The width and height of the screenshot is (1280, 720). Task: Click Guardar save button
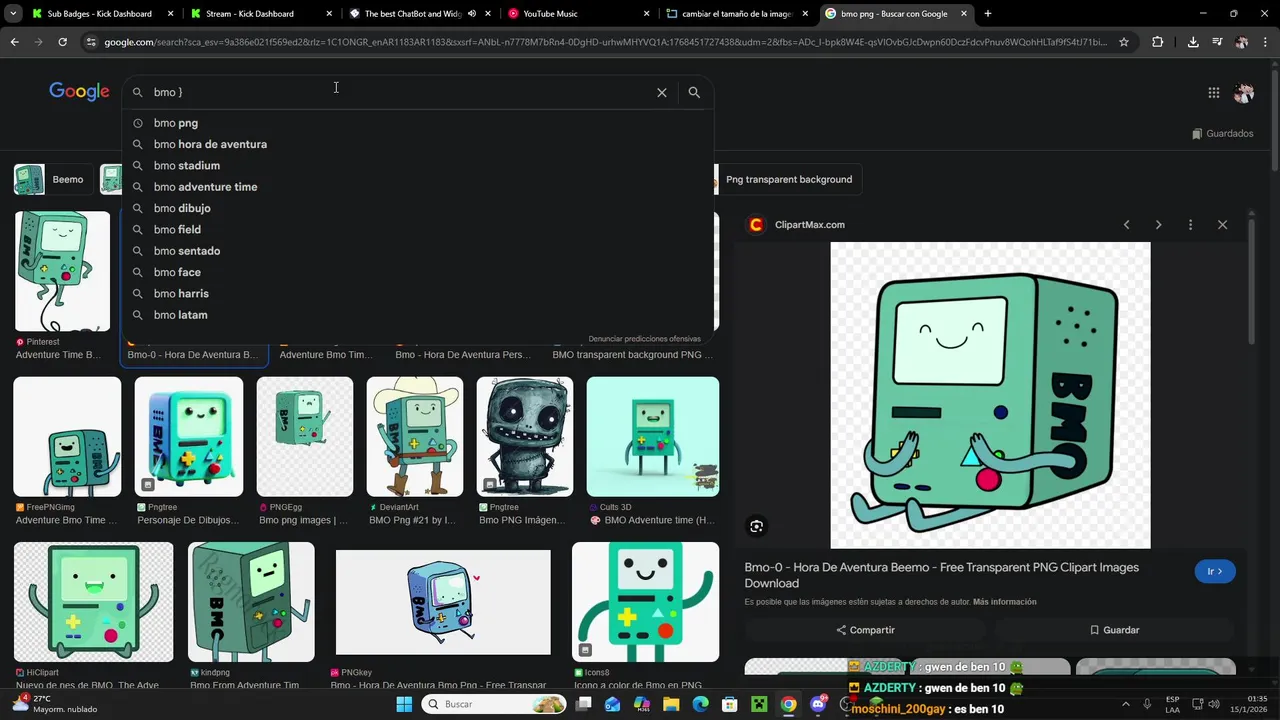(x=1114, y=630)
